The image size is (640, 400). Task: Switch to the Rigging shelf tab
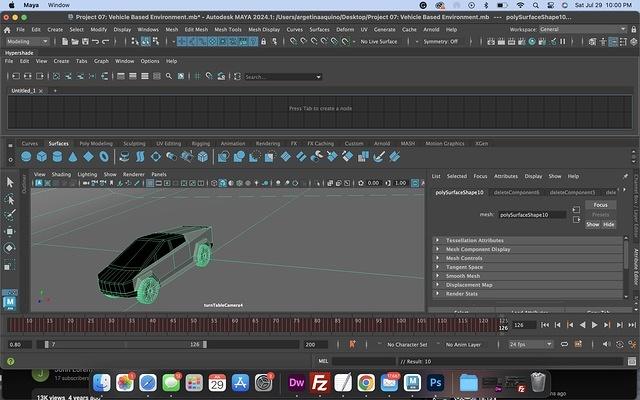(x=200, y=143)
